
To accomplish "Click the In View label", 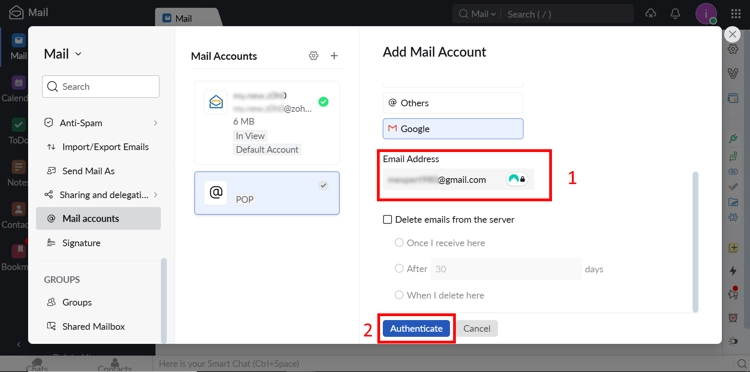I will (250, 136).
